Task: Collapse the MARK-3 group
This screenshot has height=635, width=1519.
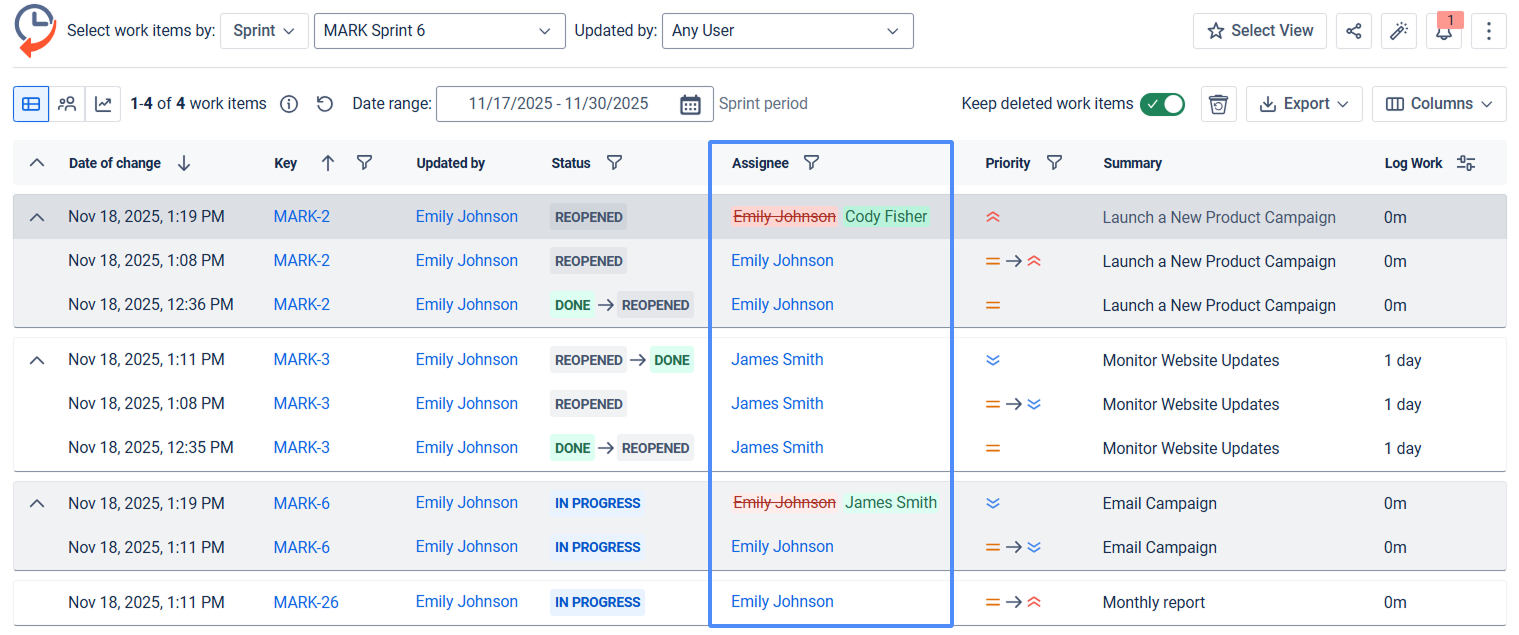Action: click(x=37, y=360)
